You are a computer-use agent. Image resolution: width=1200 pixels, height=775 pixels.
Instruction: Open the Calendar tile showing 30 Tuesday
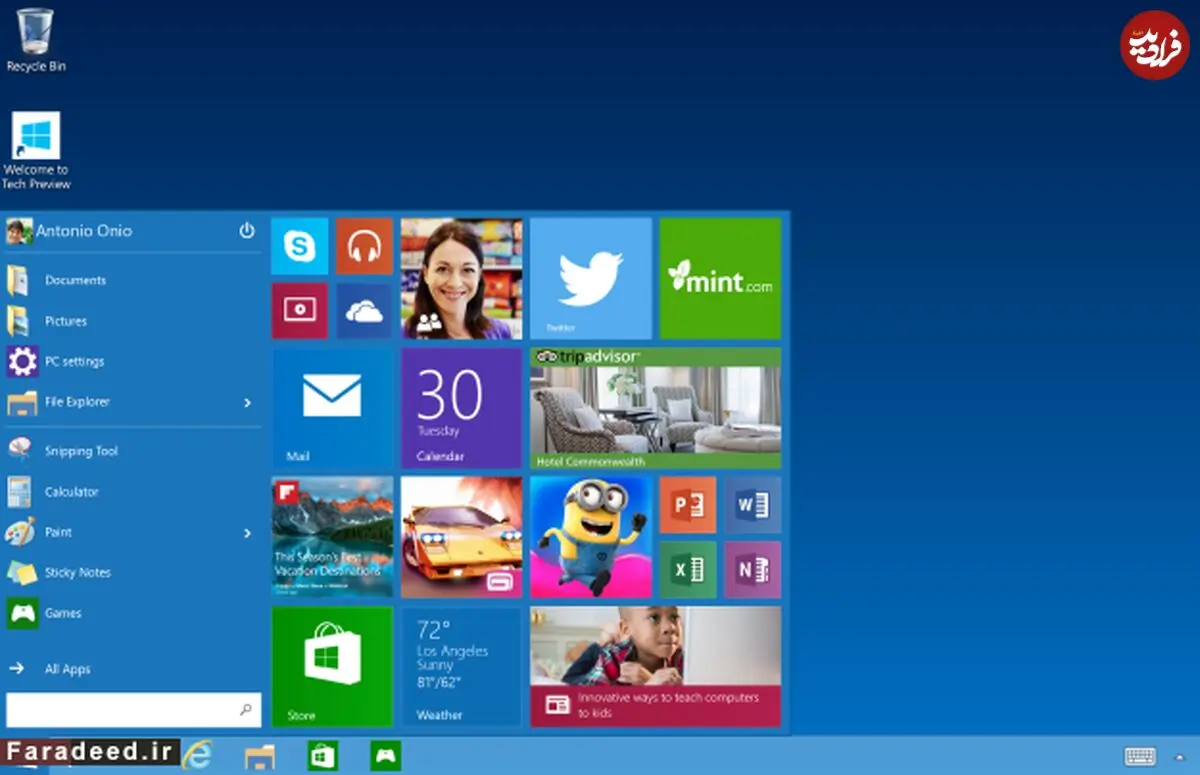[x=461, y=408]
